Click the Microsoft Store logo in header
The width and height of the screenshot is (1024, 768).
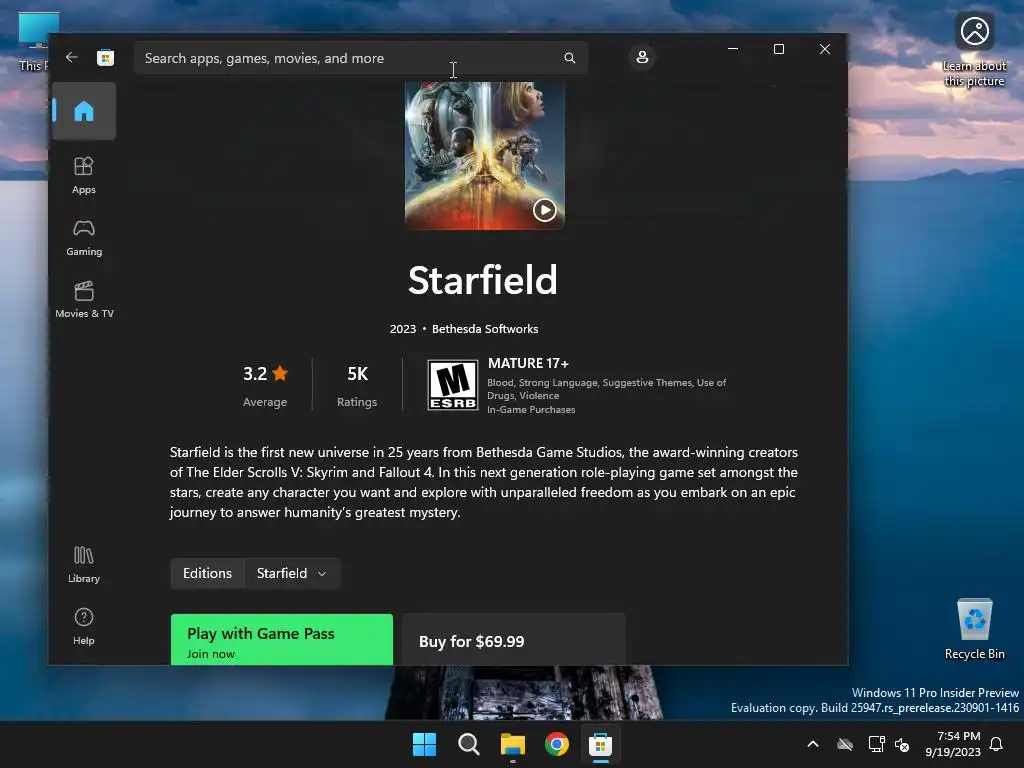tap(105, 58)
